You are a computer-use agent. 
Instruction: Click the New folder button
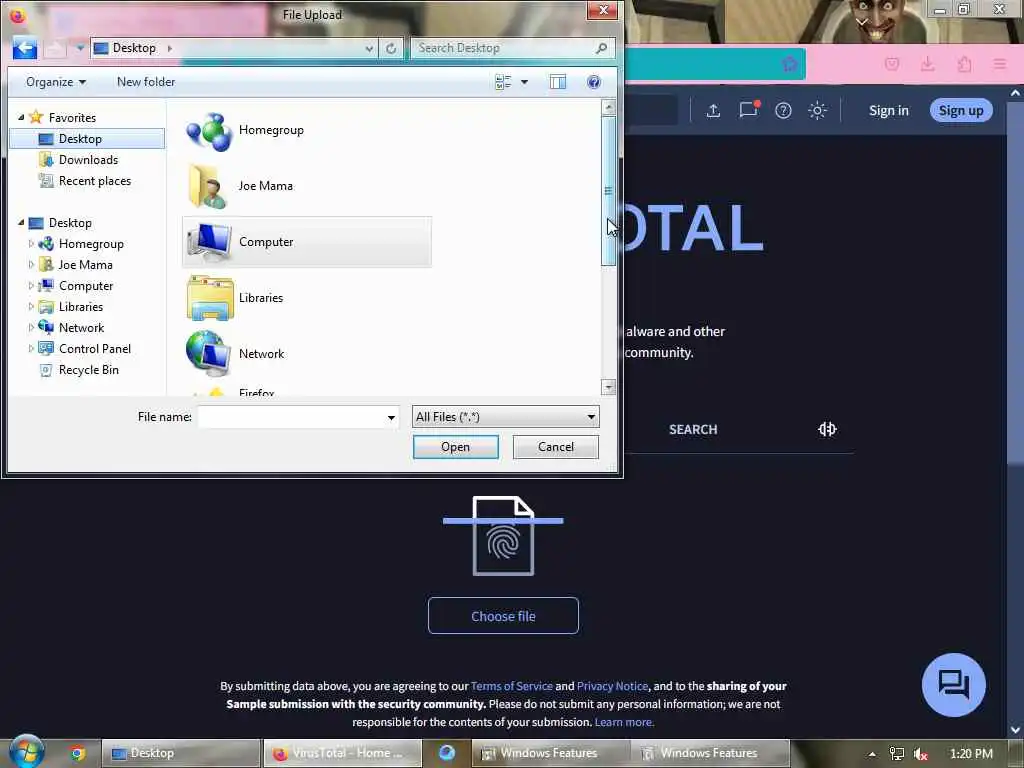(146, 82)
